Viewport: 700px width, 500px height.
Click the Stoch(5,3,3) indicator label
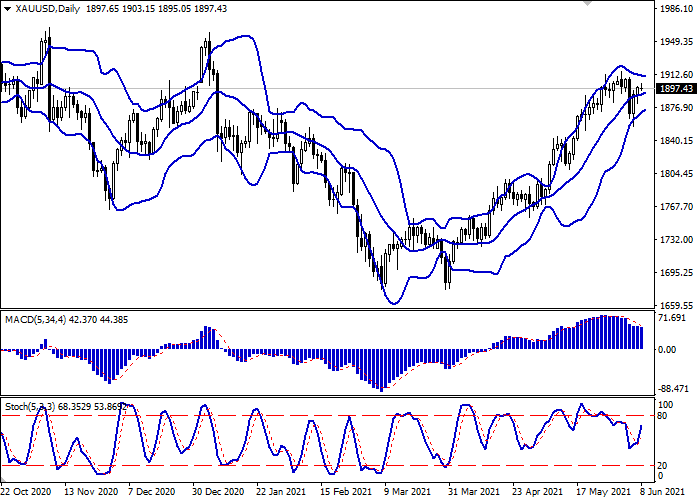tap(30, 407)
